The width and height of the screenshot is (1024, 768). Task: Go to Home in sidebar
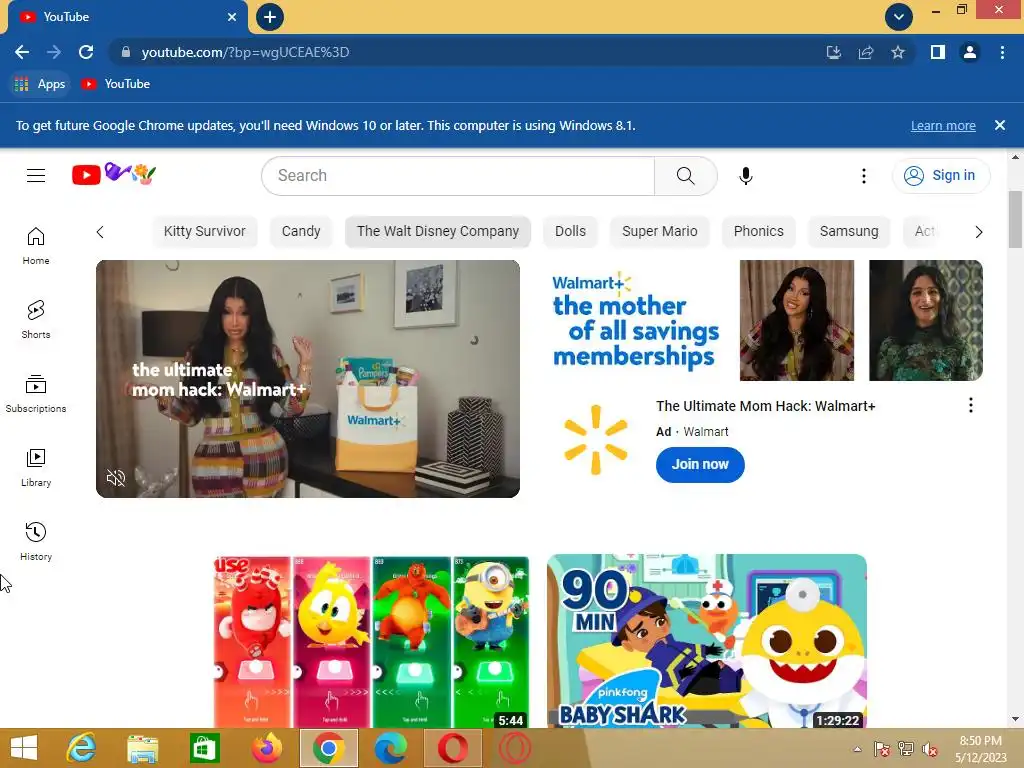tap(36, 246)
